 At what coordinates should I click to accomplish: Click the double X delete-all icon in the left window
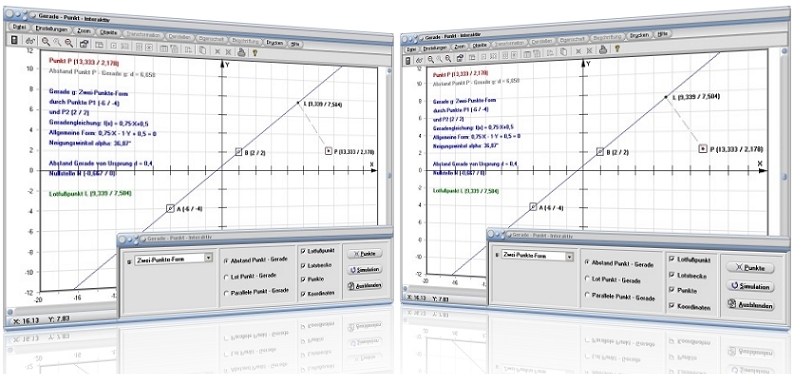(228, 51)
